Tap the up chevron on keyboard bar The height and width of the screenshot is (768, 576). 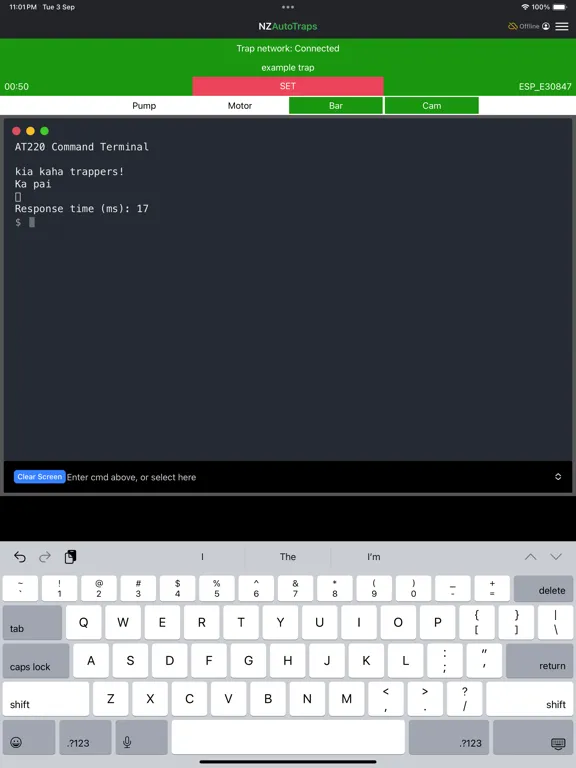coord(530,557)
